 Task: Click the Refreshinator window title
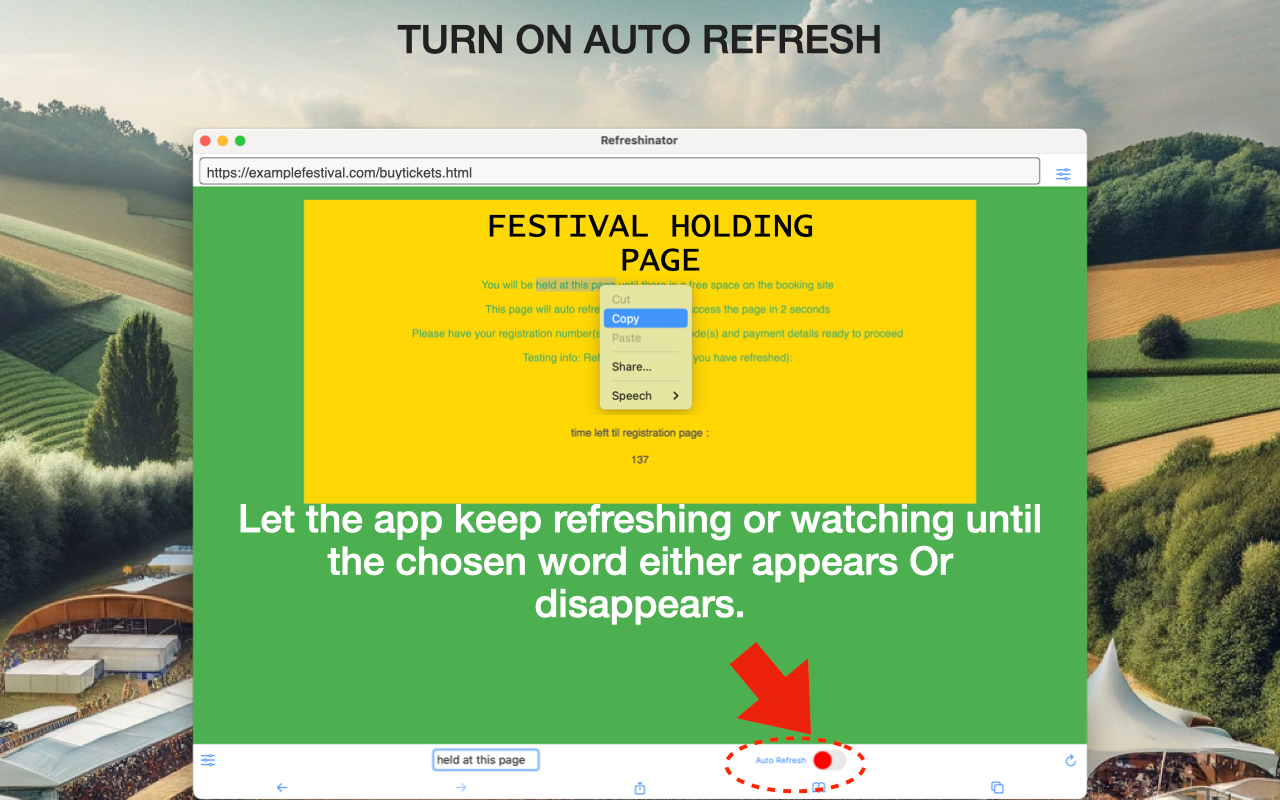639,140
